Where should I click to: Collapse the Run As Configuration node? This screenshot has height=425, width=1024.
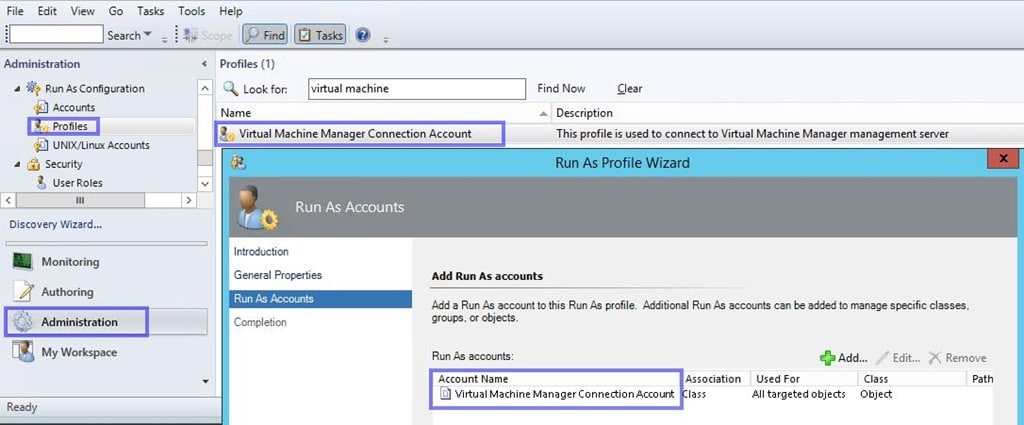17,89
